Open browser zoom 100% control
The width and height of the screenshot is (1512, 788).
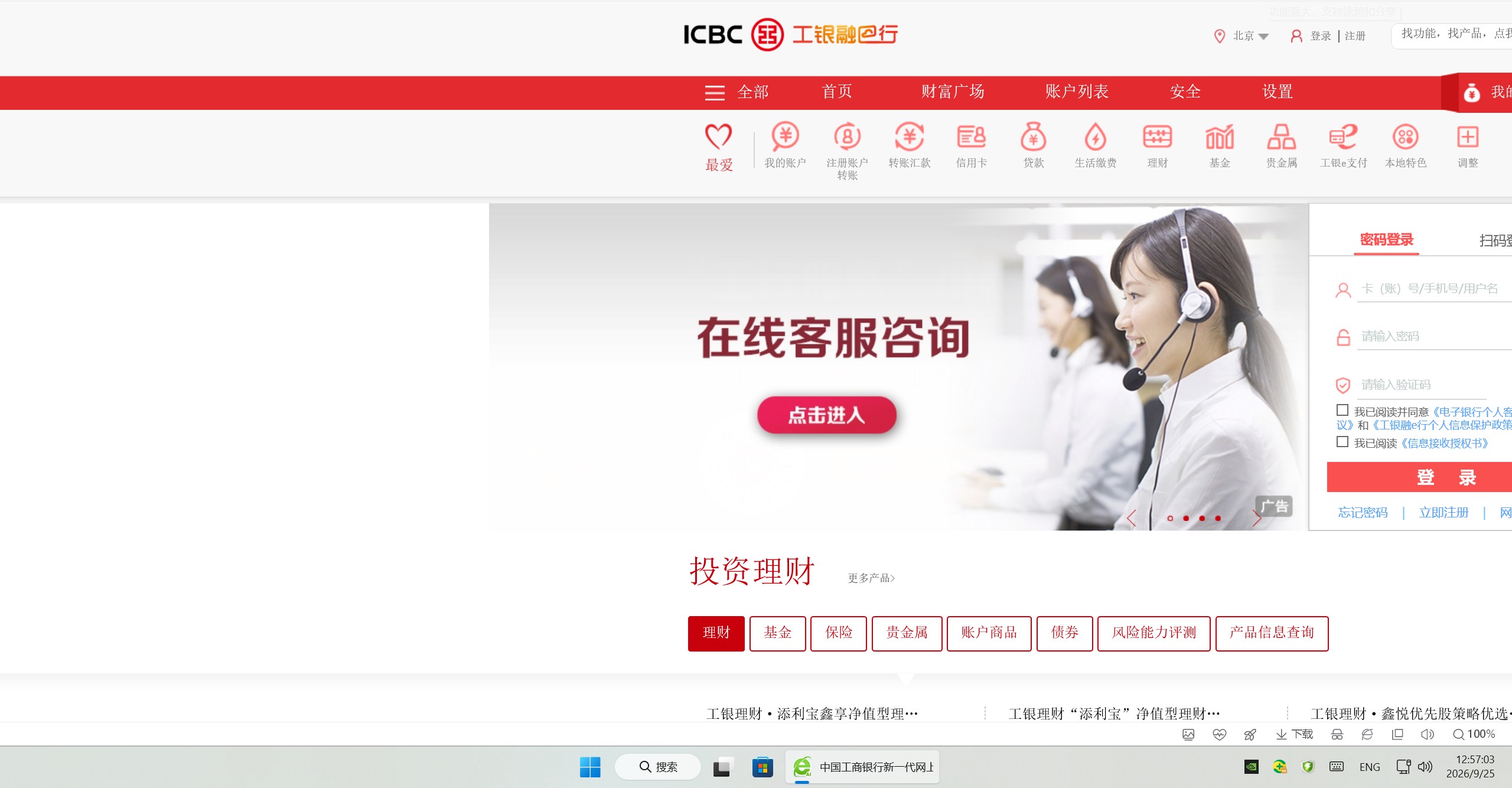[x=1474, y=734]
